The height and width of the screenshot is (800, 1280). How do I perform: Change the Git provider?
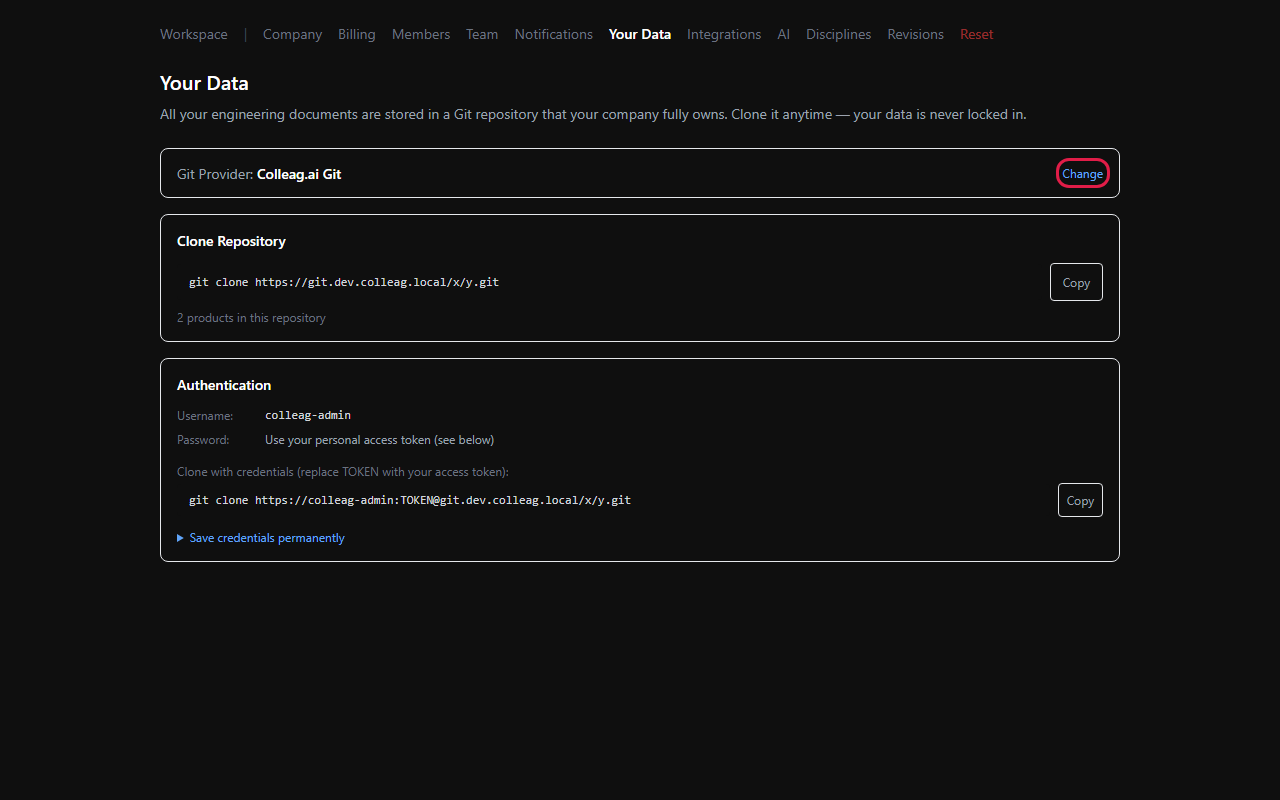[x=1083, y=174]
